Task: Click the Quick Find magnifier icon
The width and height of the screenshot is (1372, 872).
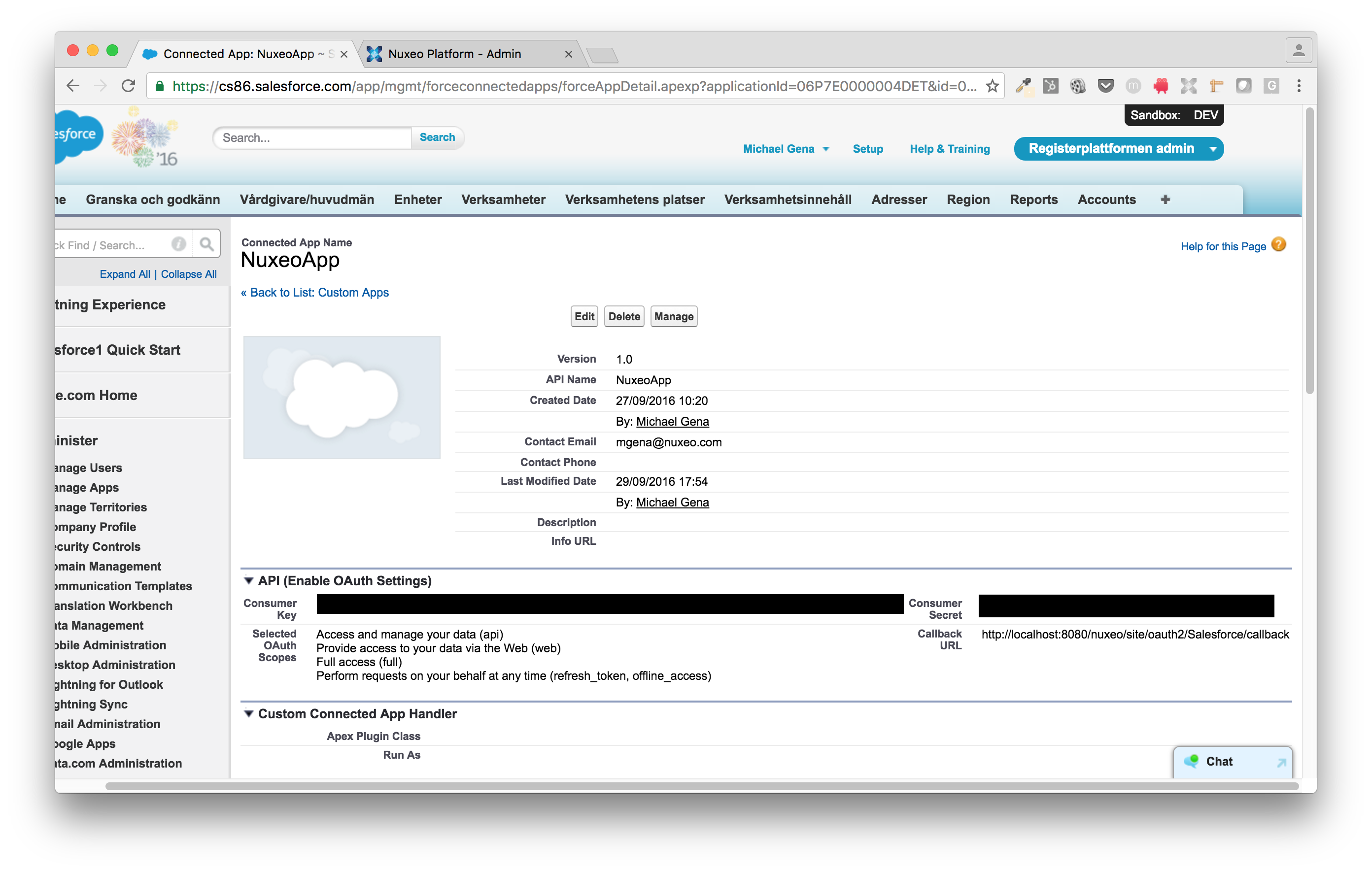Action: coord(207,245)
